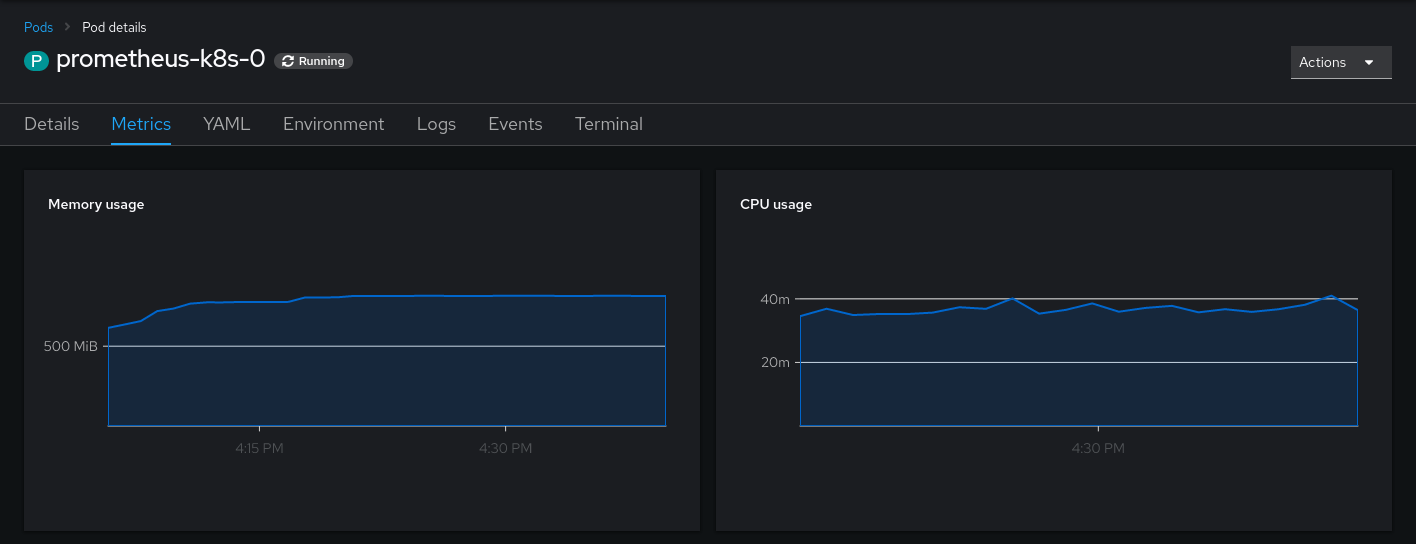The height and width of the screenshot is (544, 1416).
Task: Click the prometheus-k8s-0 pod name heading
Action: 160,60
